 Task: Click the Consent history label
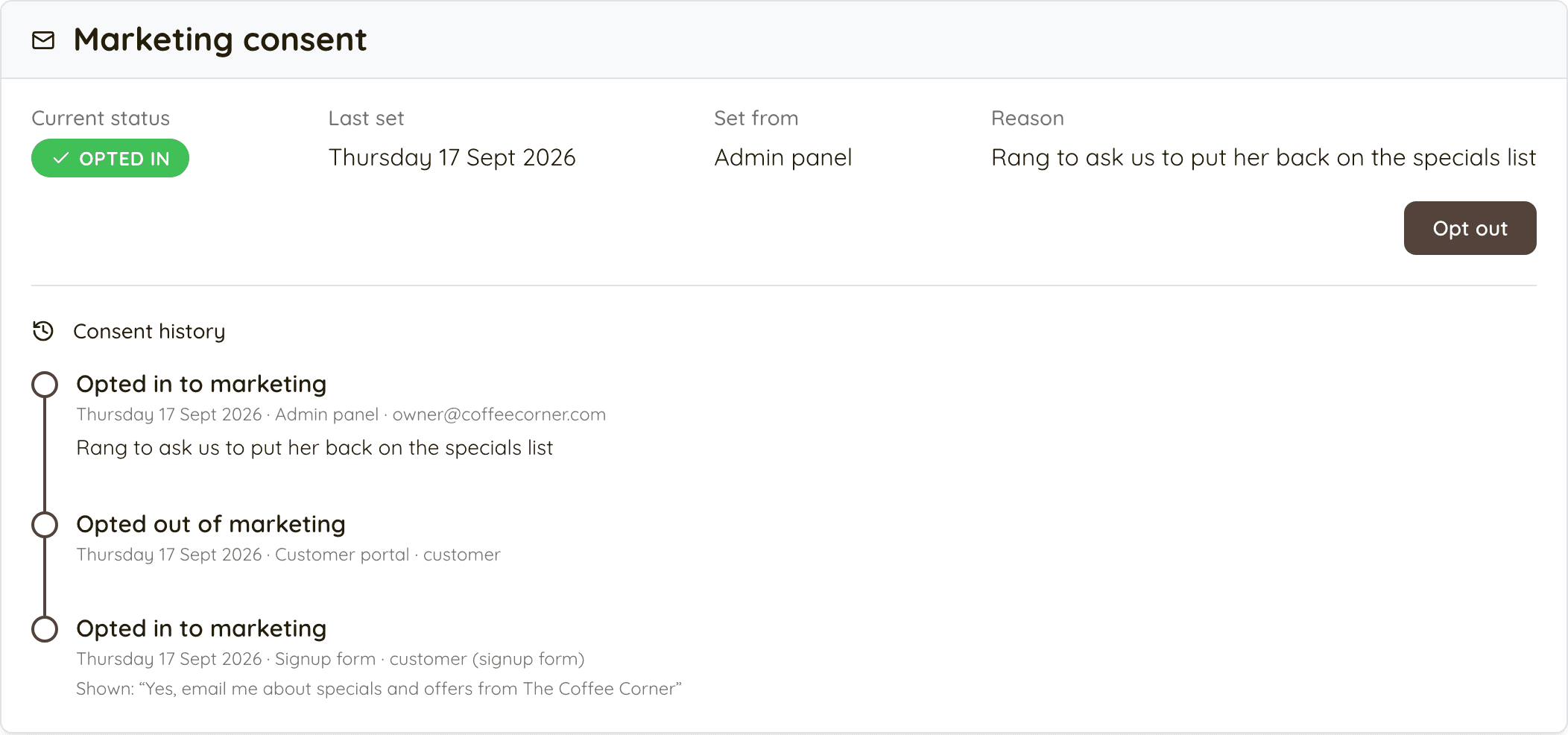(x=149, y=332)
